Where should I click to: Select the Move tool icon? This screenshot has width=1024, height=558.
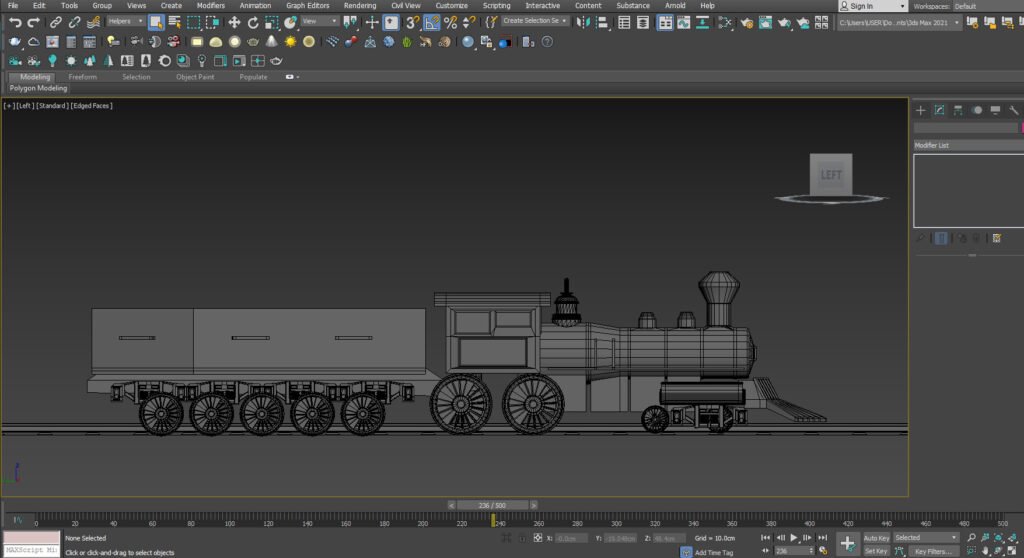click(x=234, y=22)
